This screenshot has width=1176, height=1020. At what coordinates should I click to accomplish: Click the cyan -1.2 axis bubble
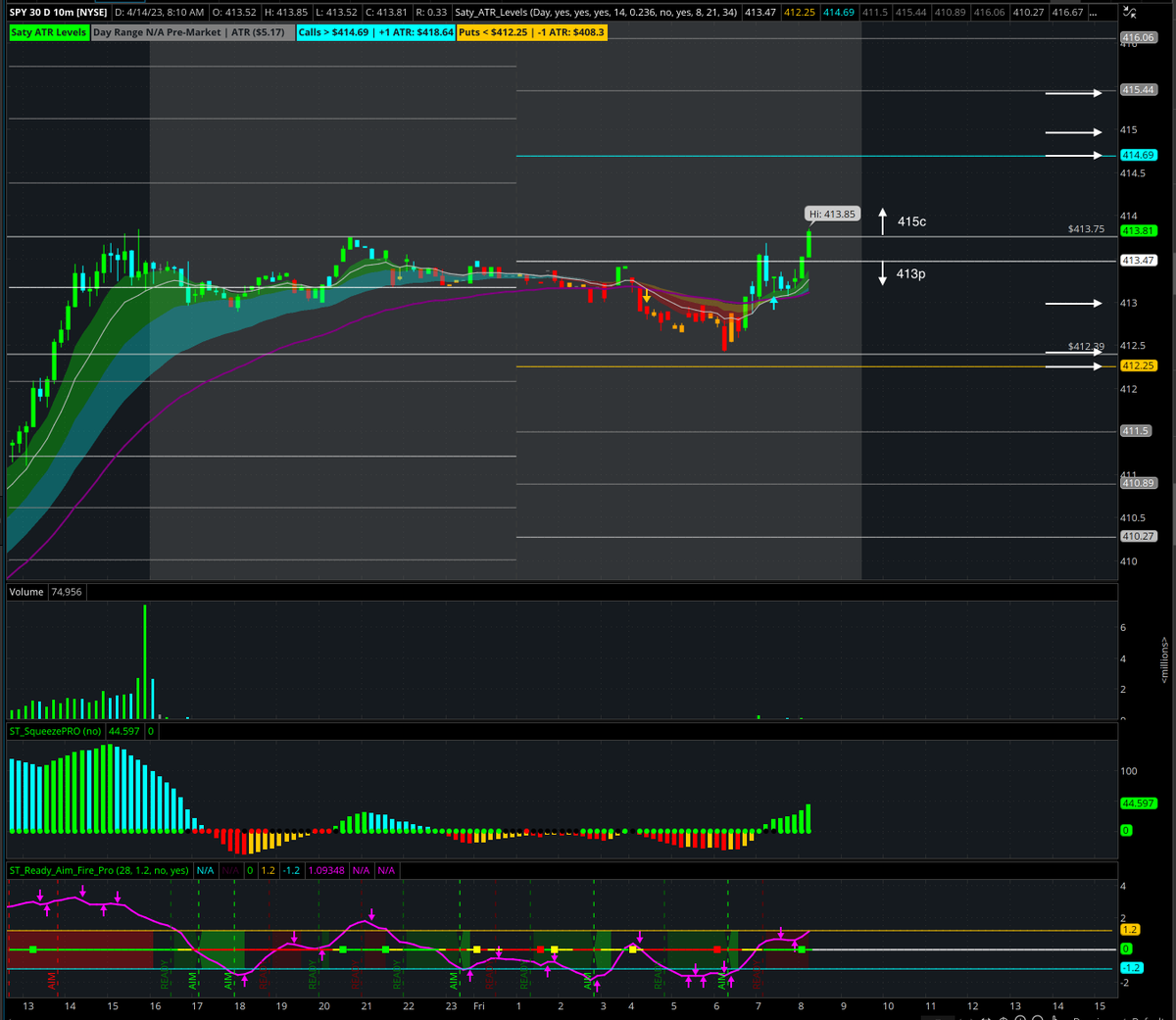coord(1131,968)
